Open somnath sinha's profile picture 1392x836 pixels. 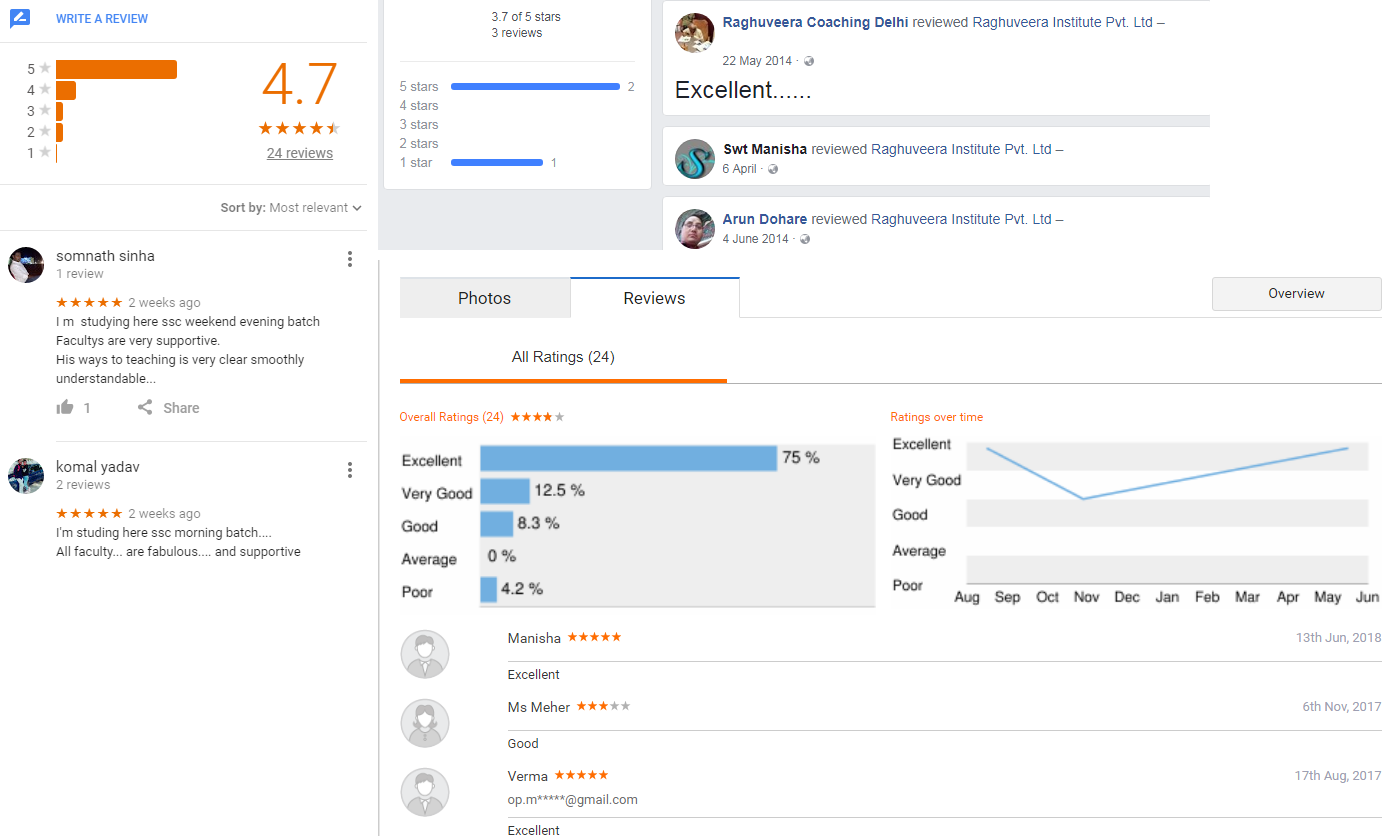pos(26,265)
